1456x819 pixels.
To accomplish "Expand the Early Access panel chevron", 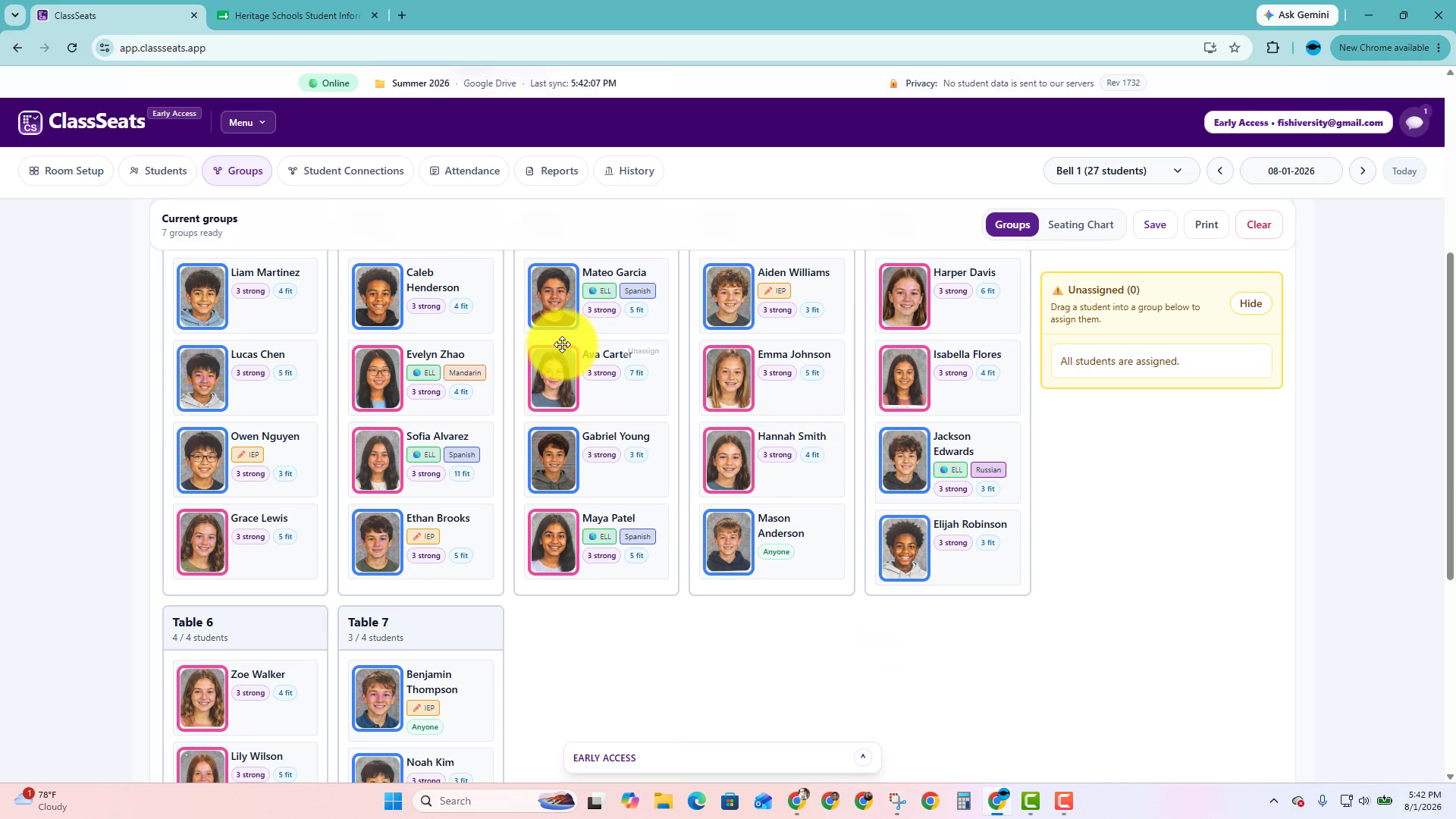I will [x=862, y=757].
